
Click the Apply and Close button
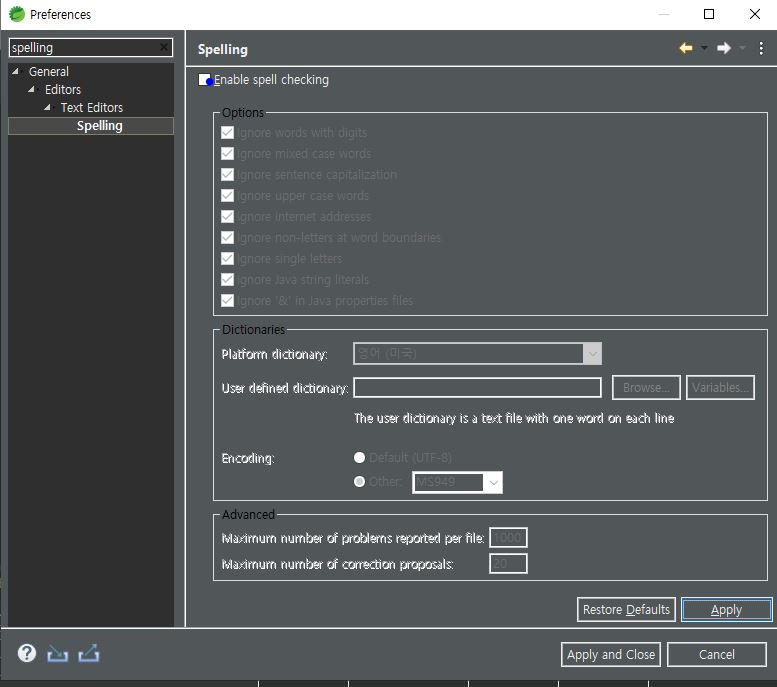(611, 654)
